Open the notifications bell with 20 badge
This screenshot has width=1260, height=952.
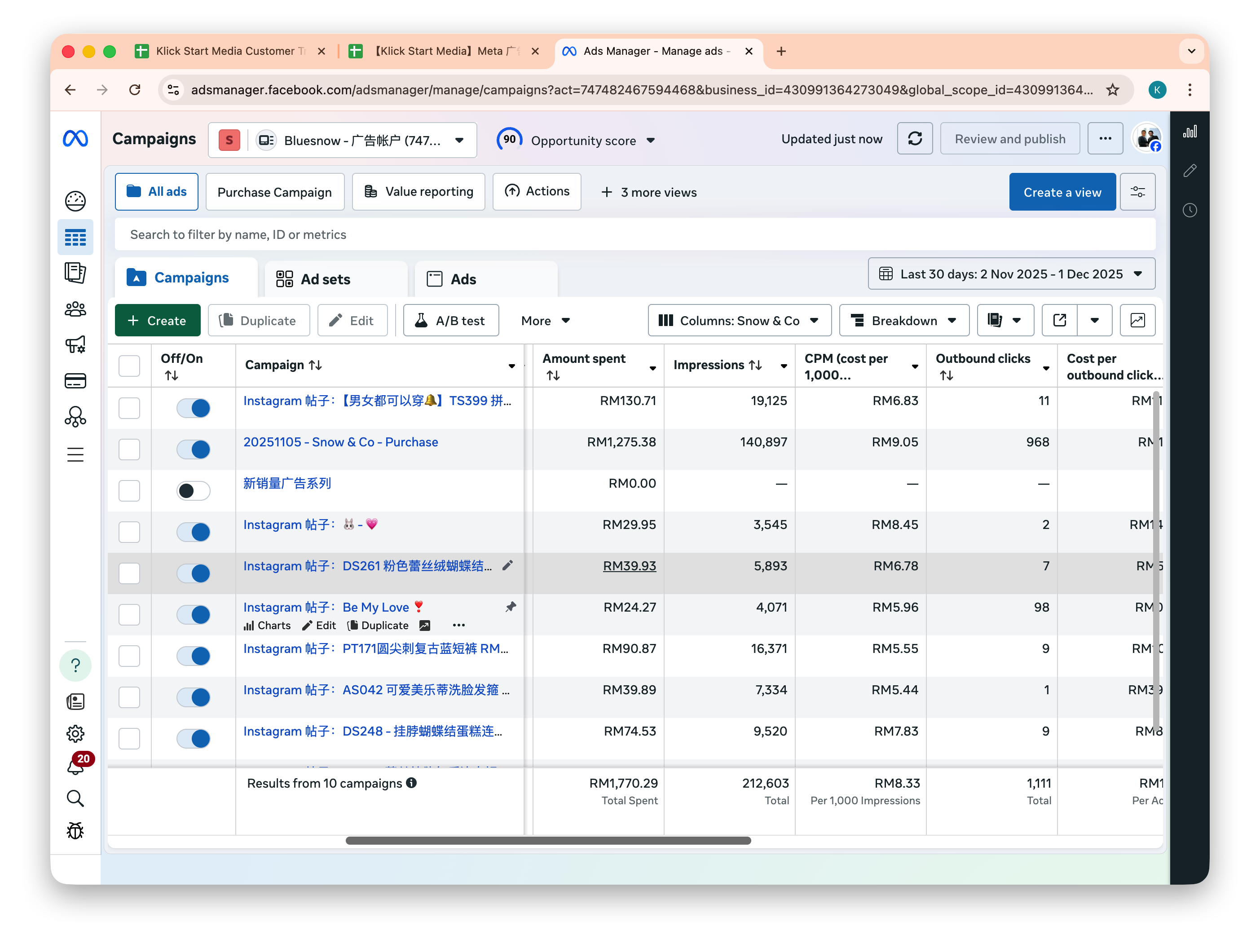pyautogui.click(x=77, y=765)
